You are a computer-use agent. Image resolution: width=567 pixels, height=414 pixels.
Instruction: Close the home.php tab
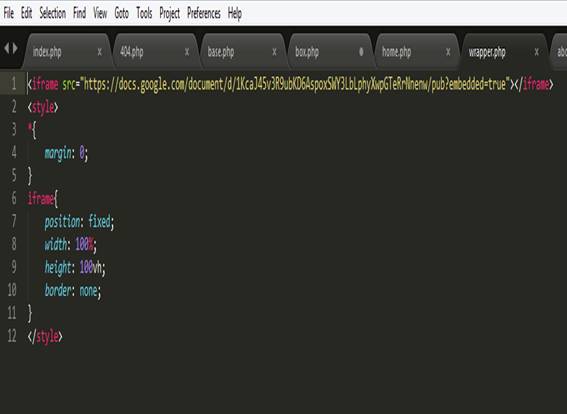point(448,52)
